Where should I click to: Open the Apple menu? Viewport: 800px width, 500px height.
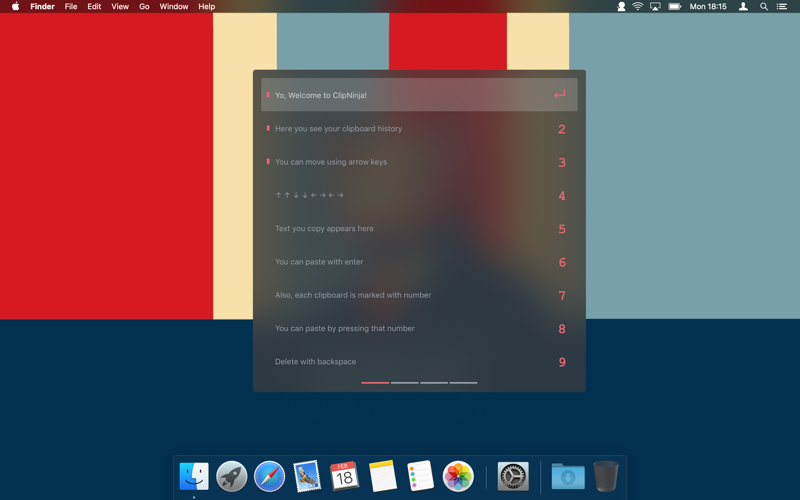click(x=15, y=6)
